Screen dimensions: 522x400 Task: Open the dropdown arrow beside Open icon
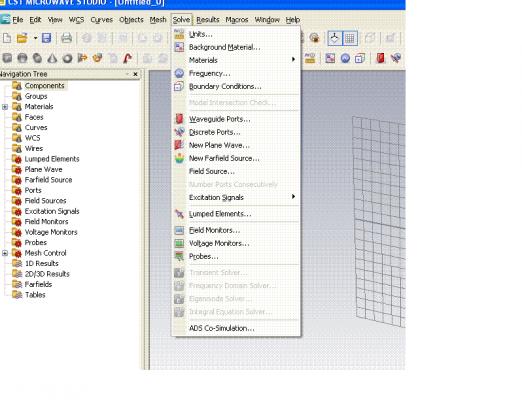(x=35, y=38)
